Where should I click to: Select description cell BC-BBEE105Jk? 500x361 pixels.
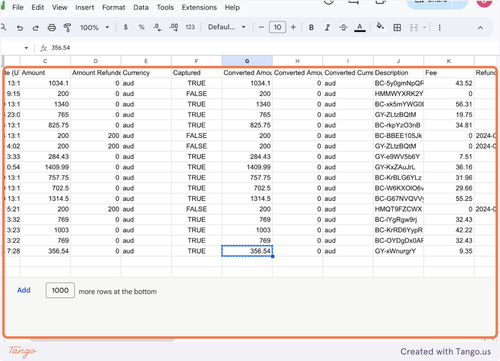(398, 136)
